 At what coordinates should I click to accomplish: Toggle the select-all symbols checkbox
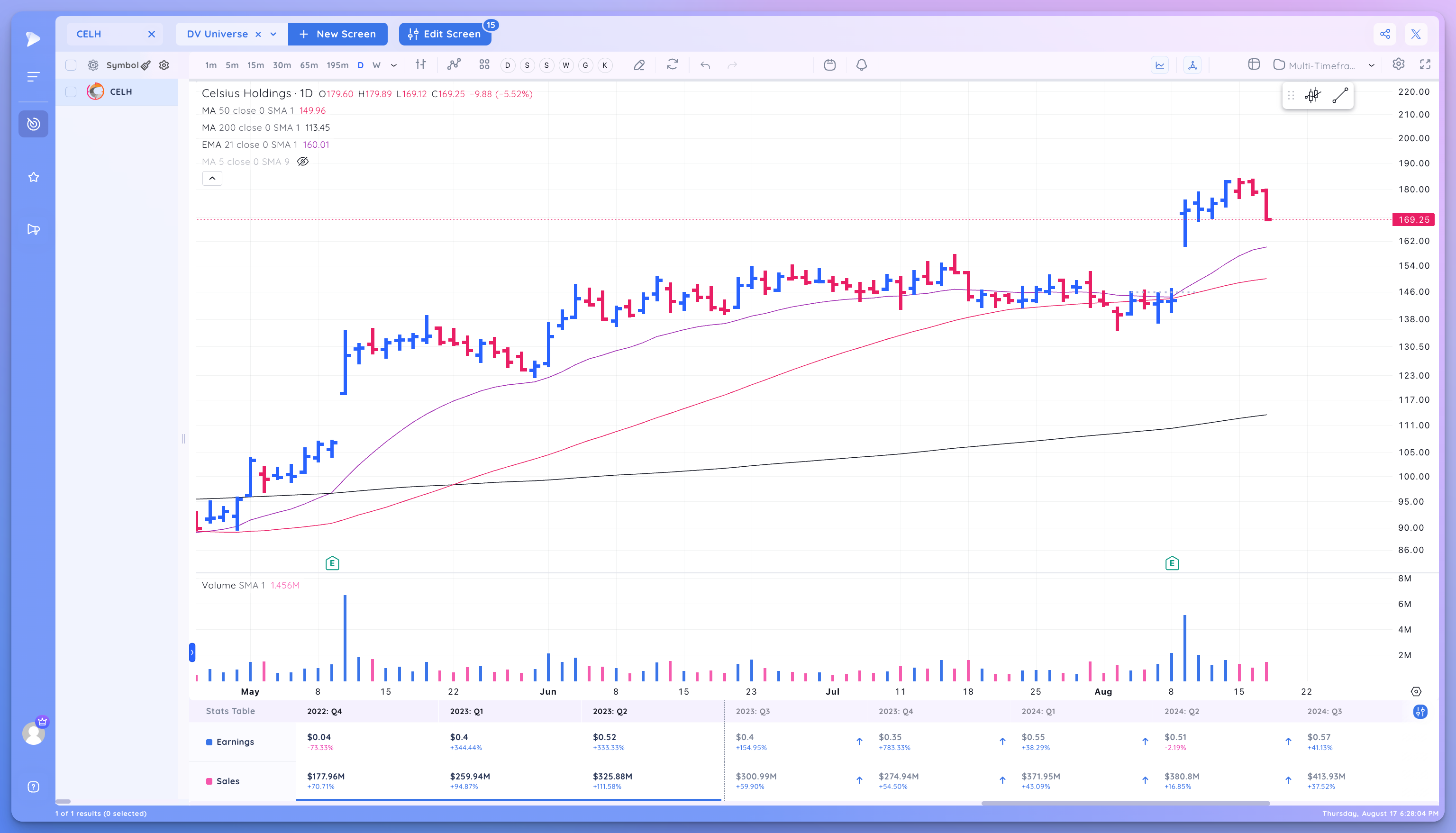[71, 65]
